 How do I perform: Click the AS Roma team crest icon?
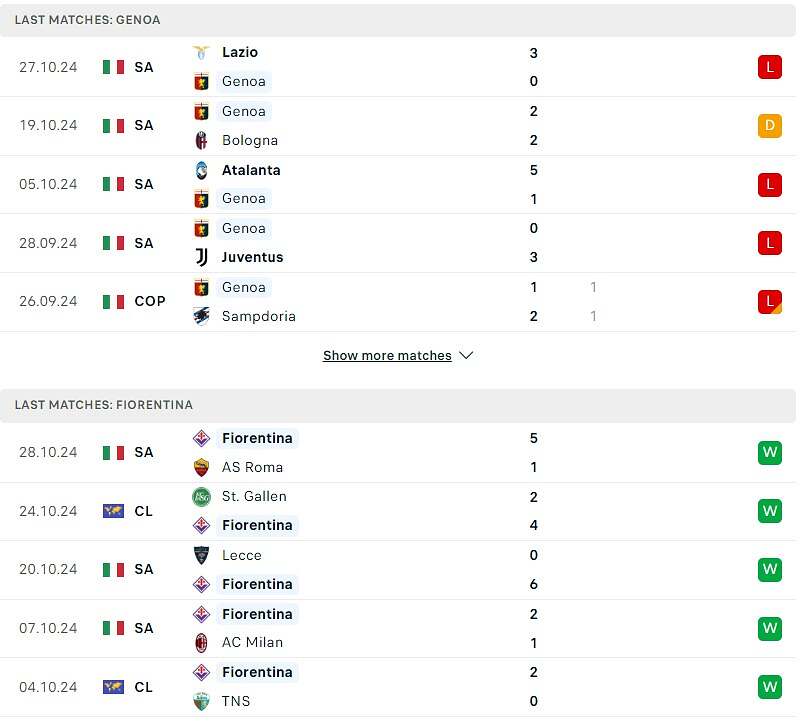pos(201,467)
